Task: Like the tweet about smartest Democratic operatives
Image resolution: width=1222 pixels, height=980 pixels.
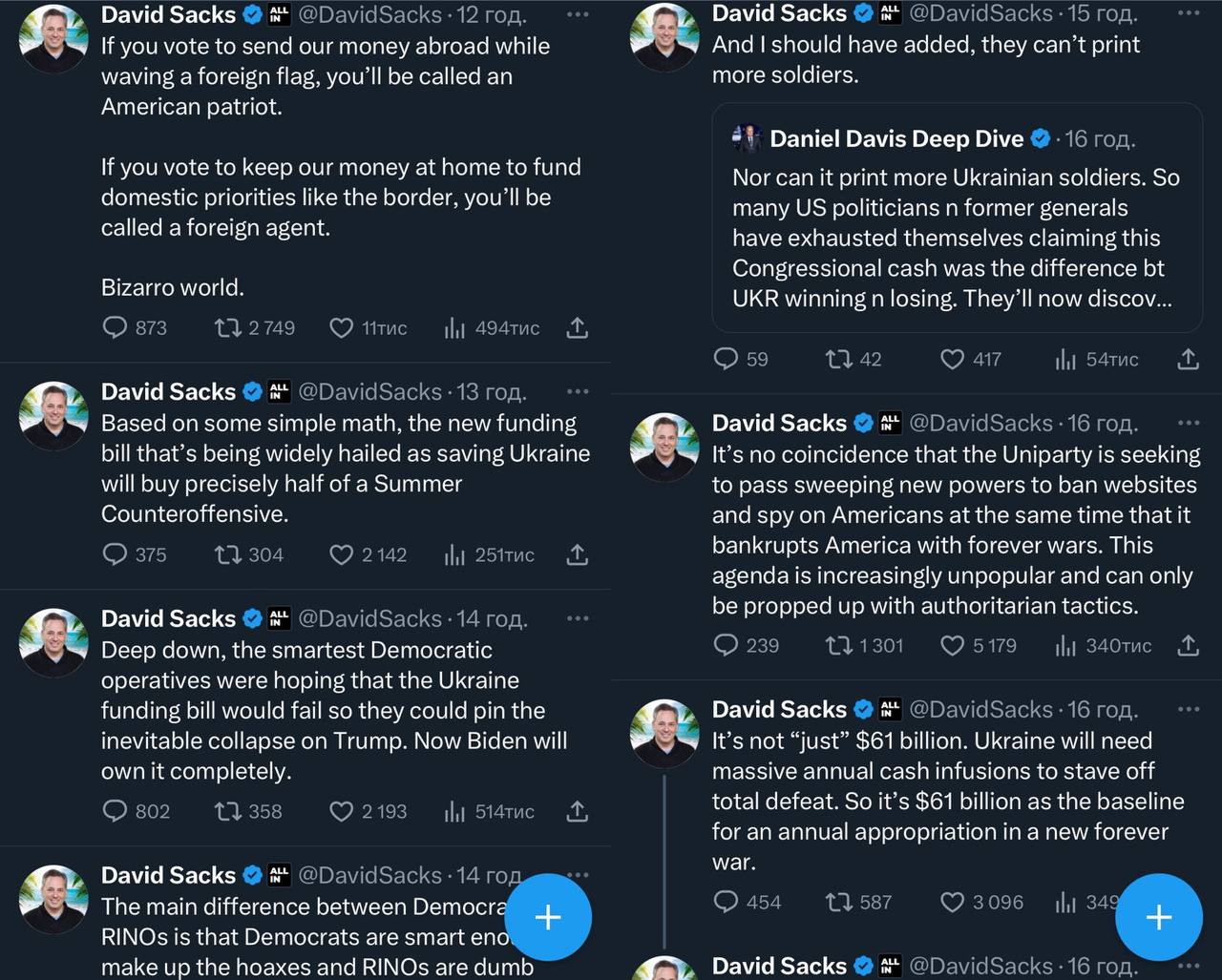Action: tap(341, 811)
